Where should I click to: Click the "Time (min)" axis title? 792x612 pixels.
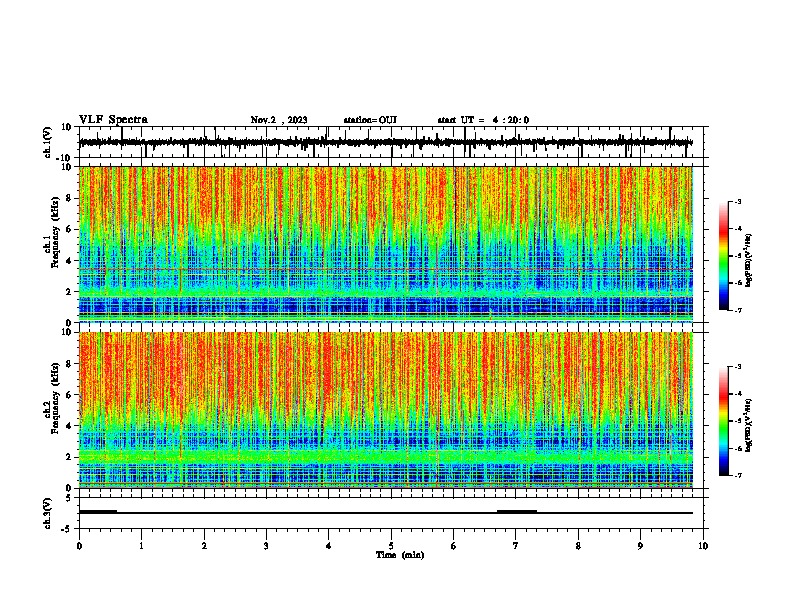(400, 555)
